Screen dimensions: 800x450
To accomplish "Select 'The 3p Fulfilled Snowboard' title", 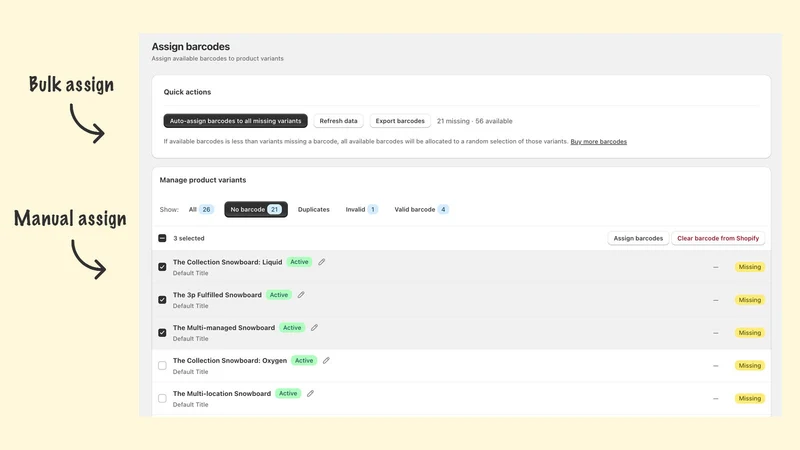I will click(217, 295).
